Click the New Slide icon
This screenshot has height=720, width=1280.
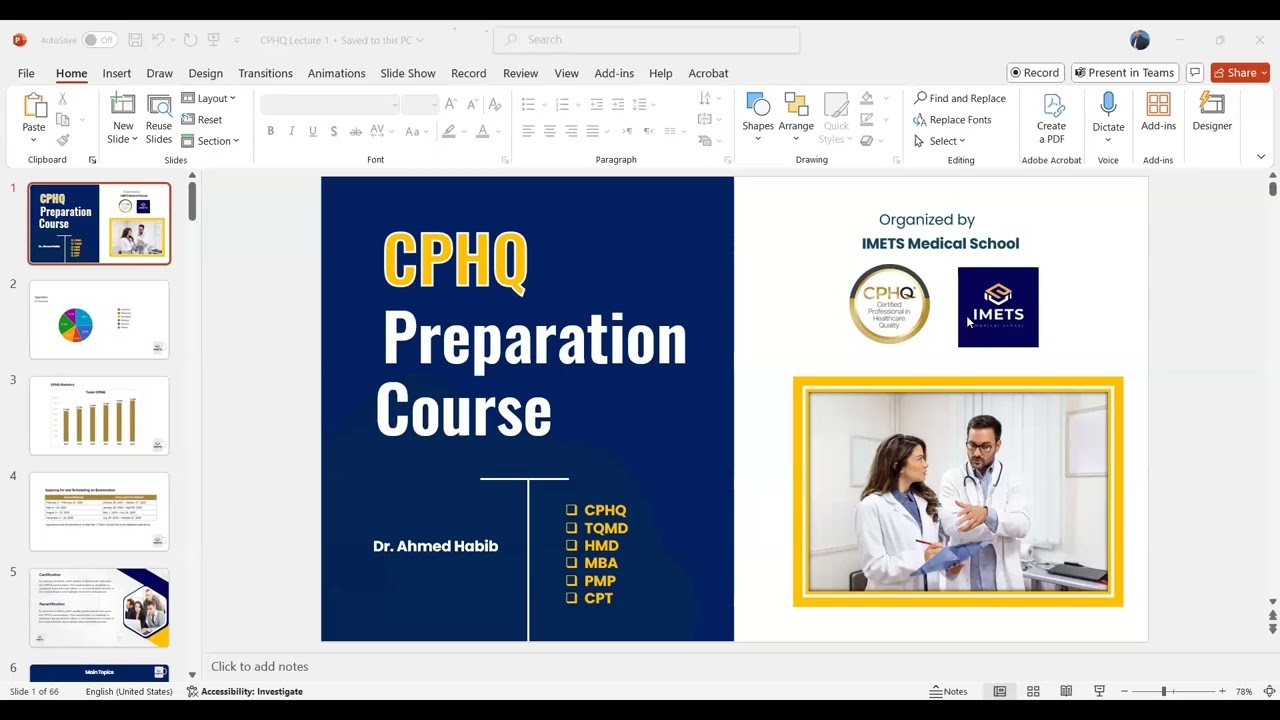point(123,105)
